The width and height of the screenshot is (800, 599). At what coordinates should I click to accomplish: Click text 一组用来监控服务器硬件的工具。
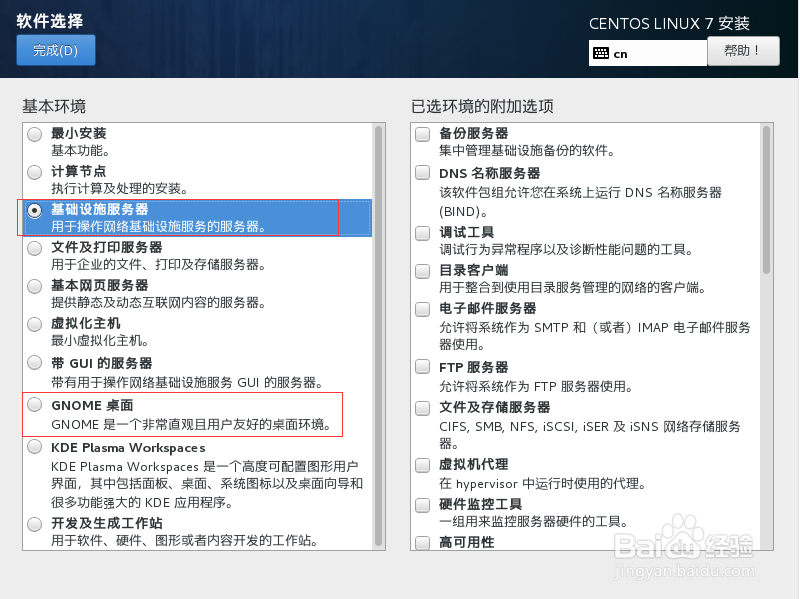pyautogui.click(x=534, y=521)
